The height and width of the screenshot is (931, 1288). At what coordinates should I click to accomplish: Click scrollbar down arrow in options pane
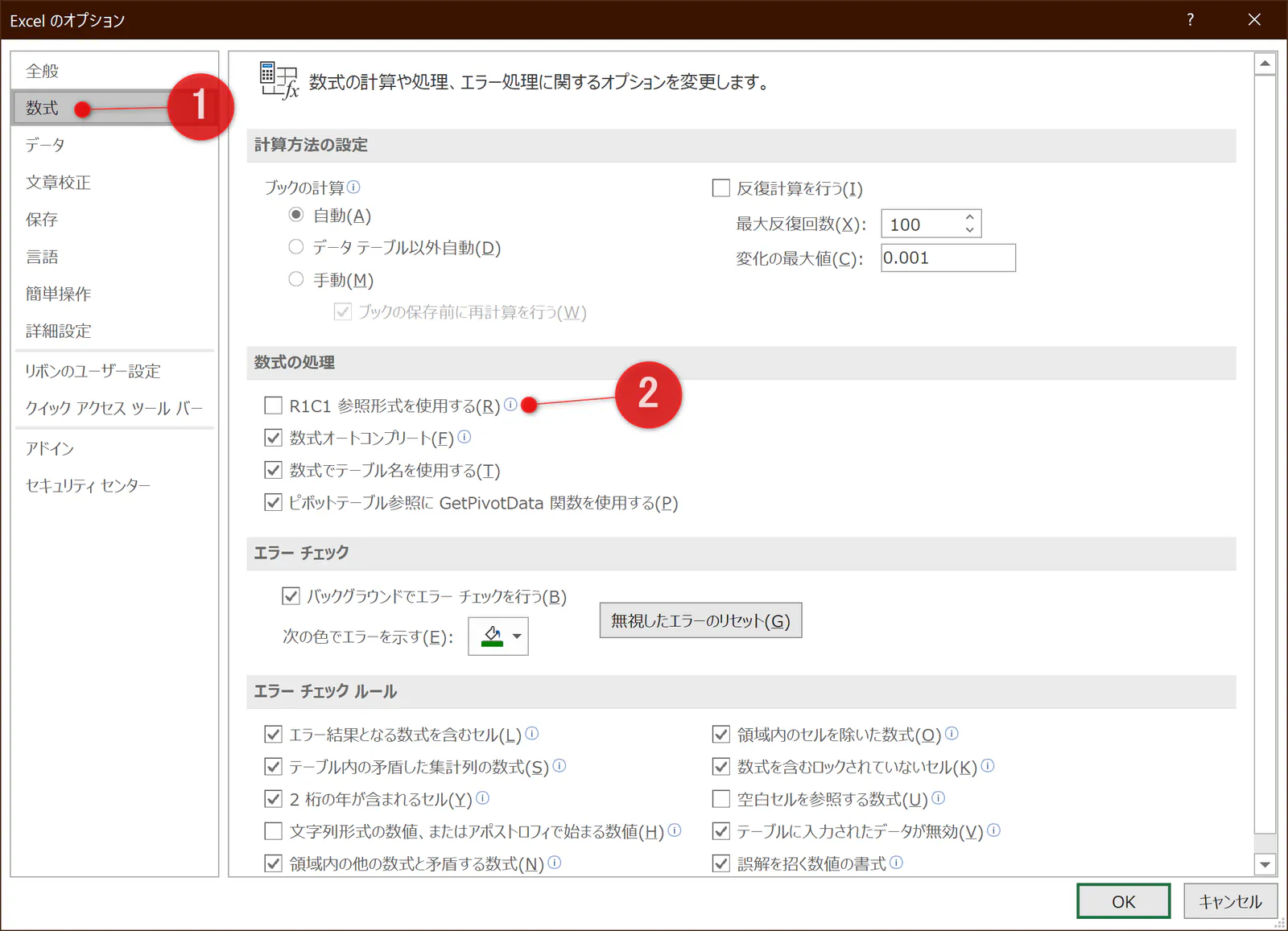(1265, 864)
